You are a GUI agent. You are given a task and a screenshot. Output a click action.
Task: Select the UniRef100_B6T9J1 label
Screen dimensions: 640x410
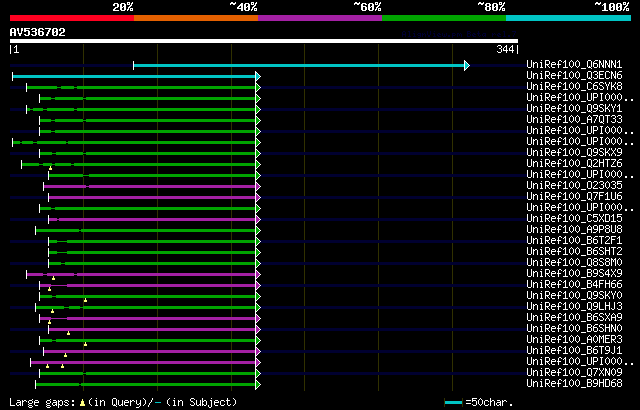pos(574,351)
